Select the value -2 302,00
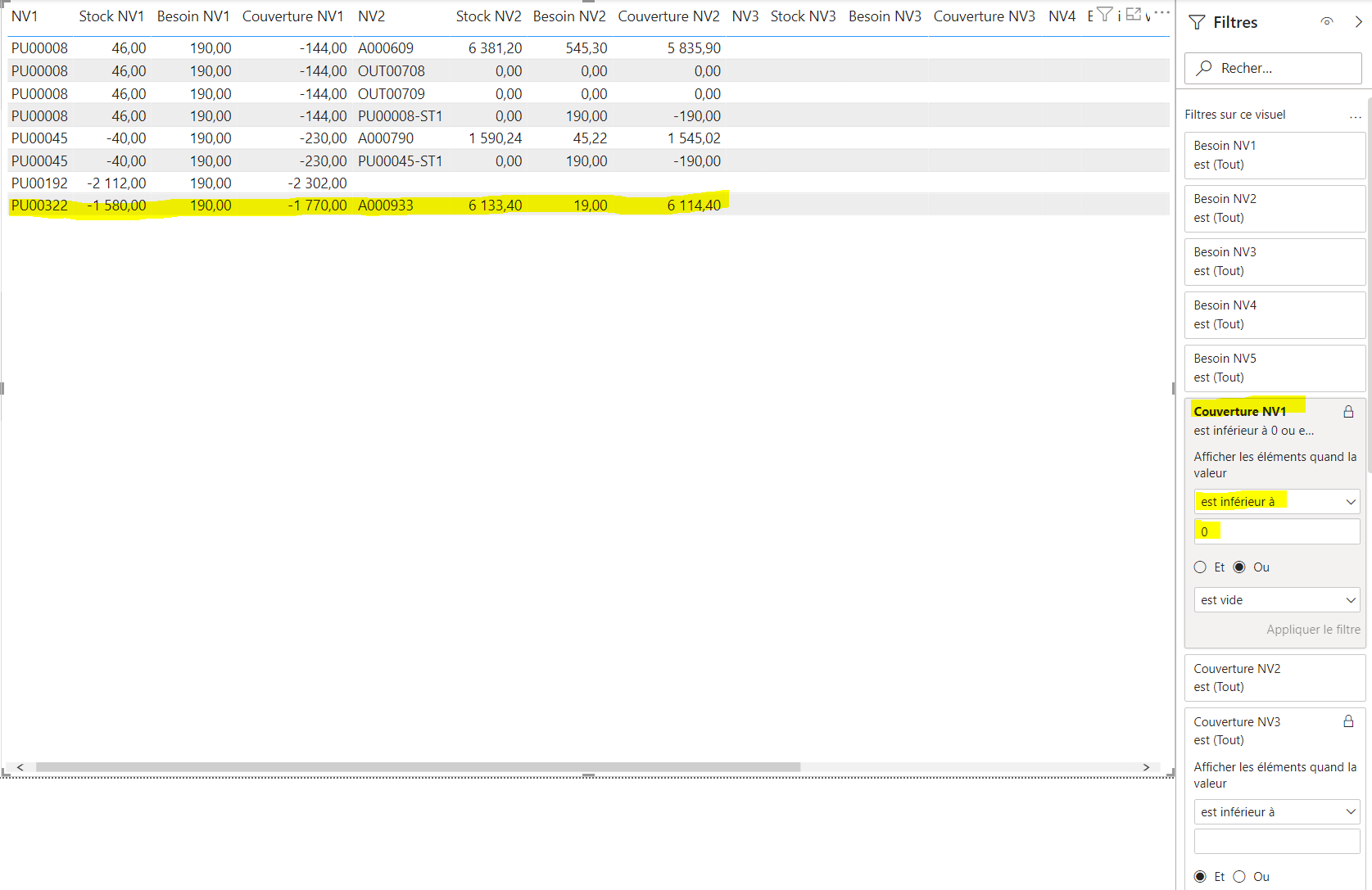1372x890 pixels. coord(317,183)
